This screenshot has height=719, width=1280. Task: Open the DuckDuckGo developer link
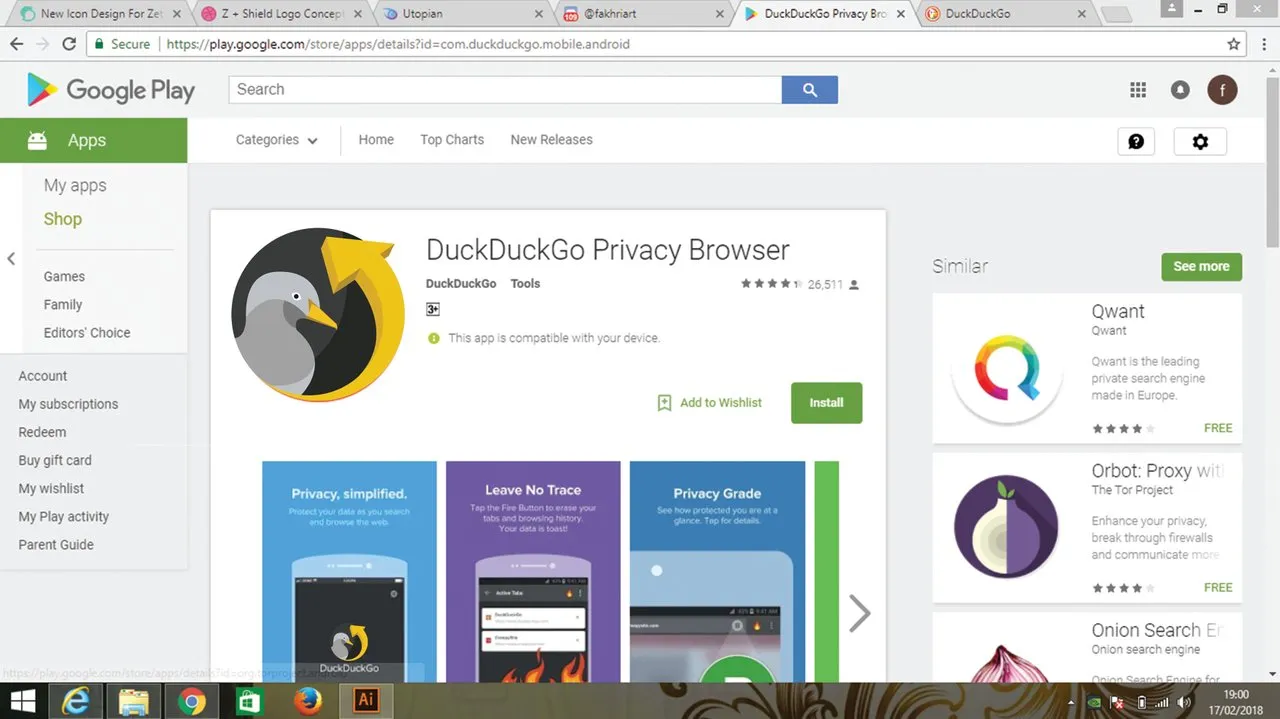click(x=461, y=284)
